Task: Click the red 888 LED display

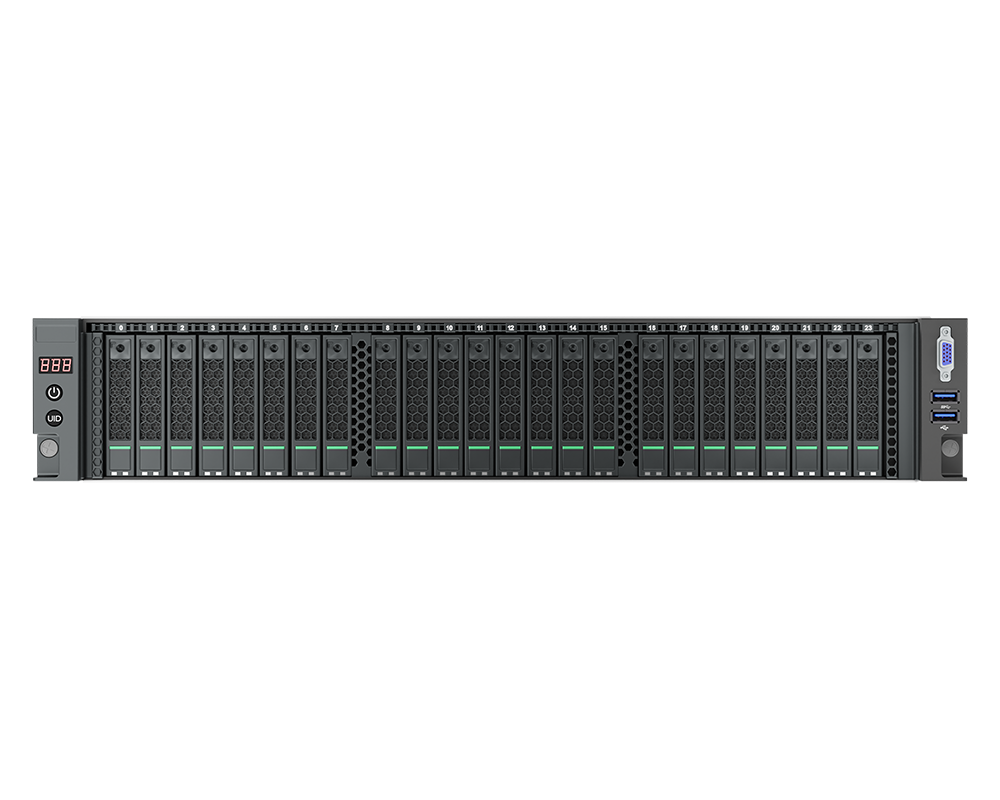Action: tap(55, 365)
